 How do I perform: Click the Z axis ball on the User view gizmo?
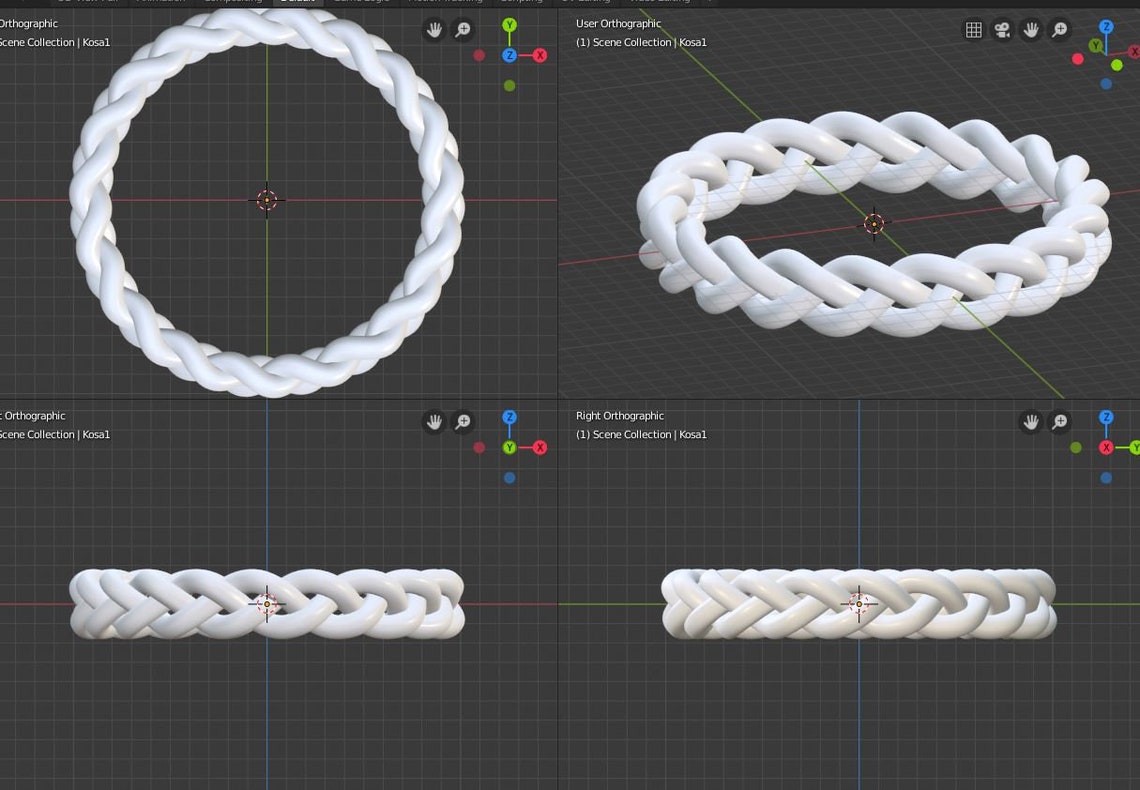point(1105,28)
